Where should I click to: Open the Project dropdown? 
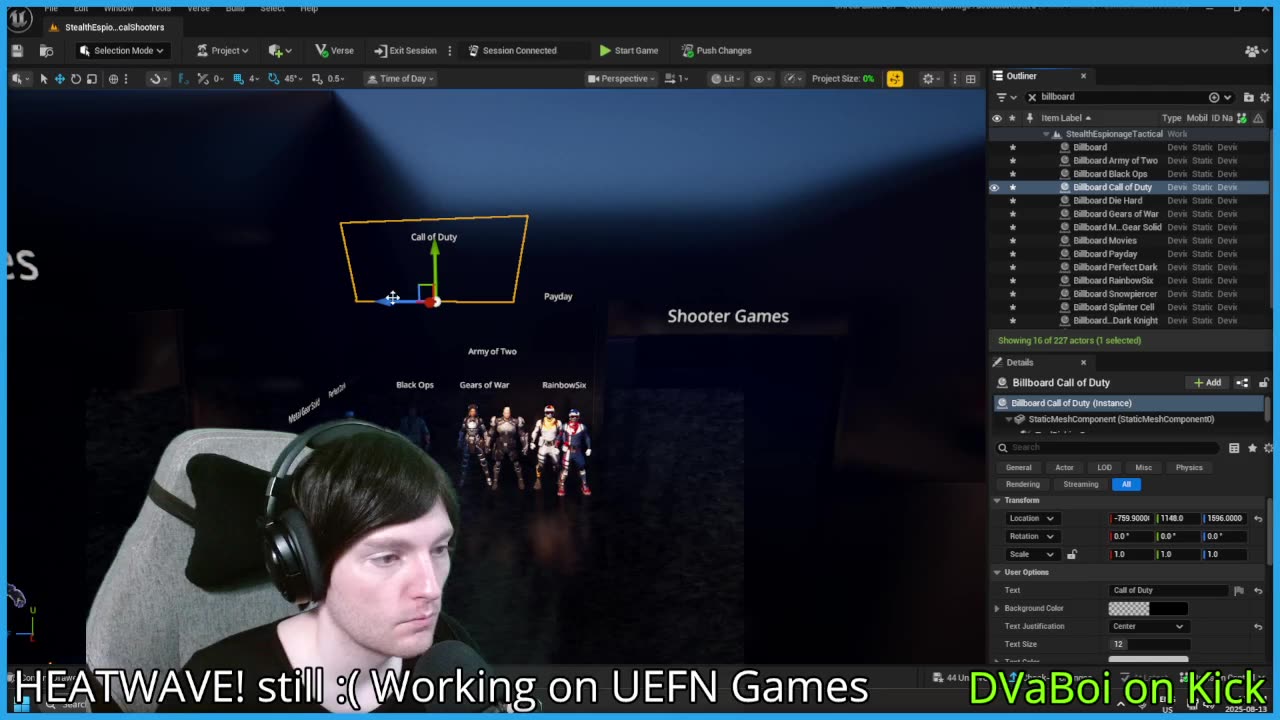(222, 50)
